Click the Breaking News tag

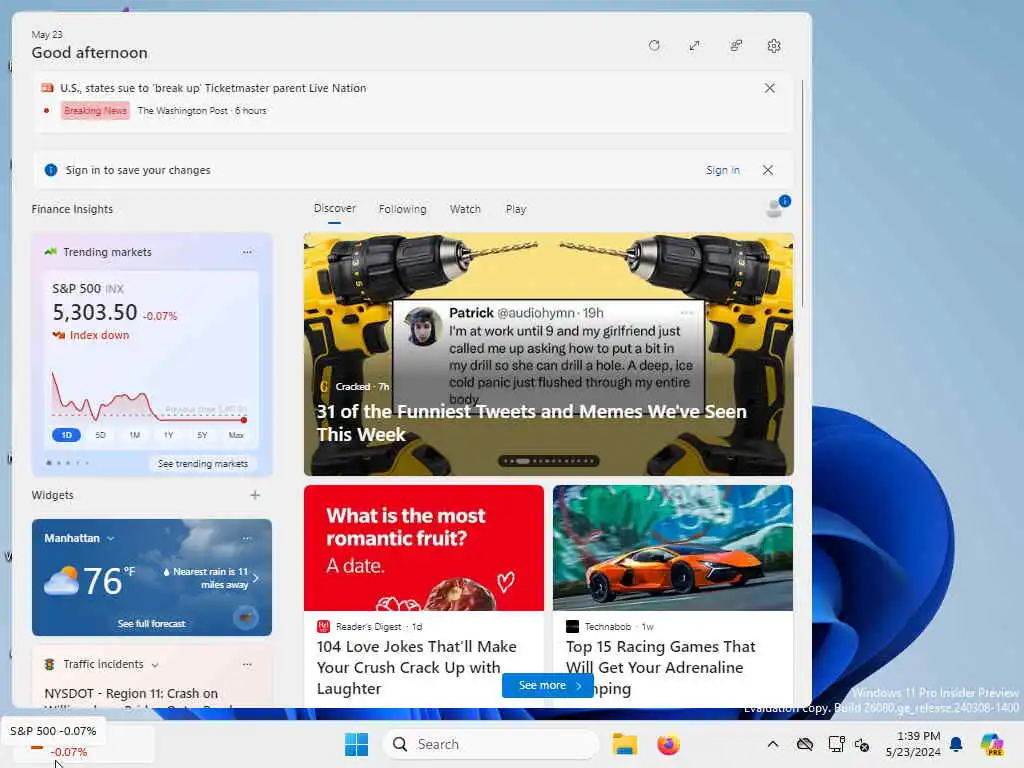(x=95, y=110)
